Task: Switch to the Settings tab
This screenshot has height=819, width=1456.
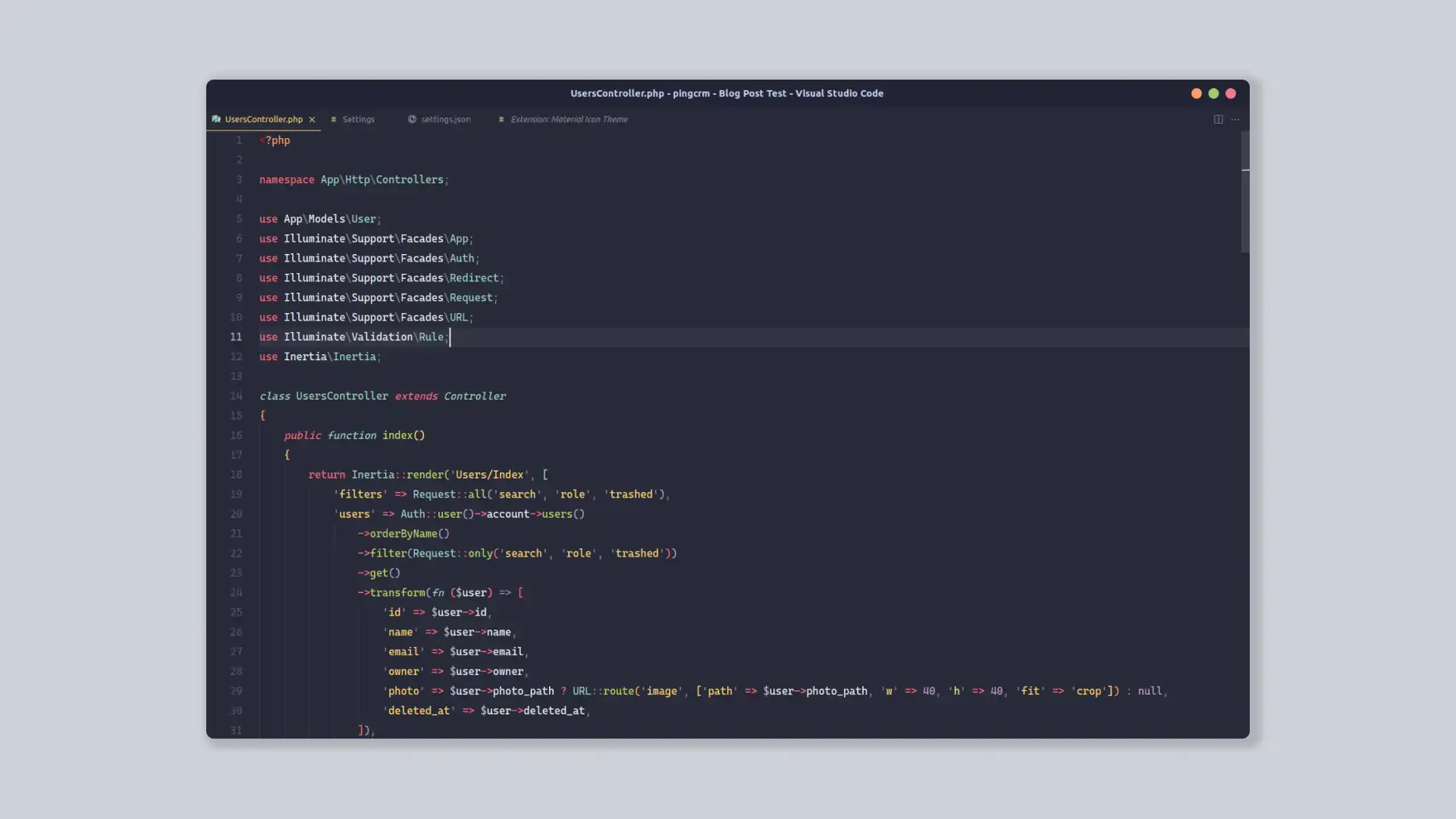Action: click(359, 119)
